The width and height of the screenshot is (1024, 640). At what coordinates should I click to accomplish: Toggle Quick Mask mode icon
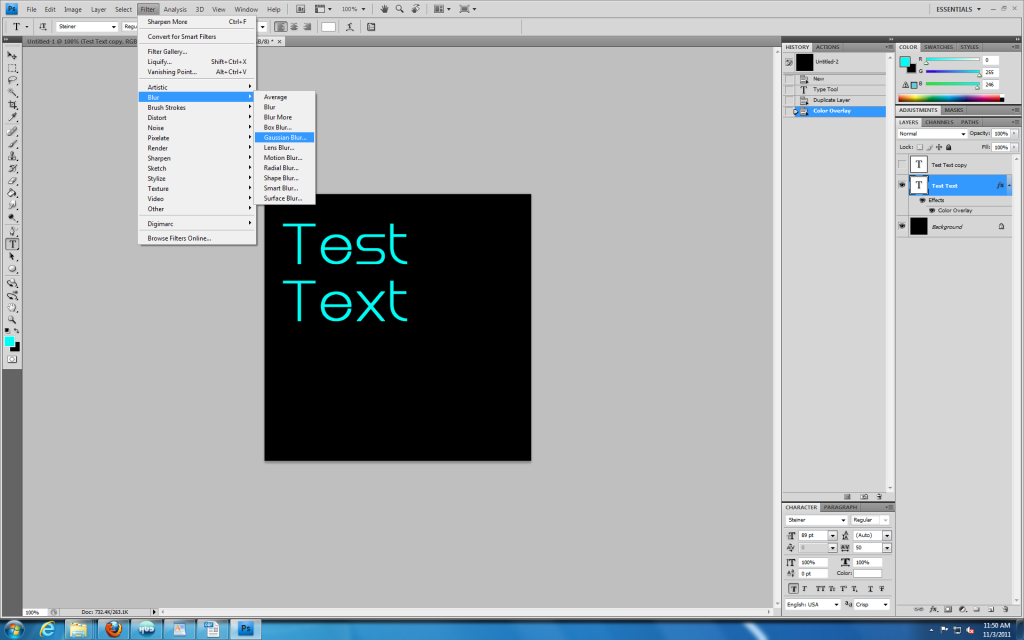tap(12, 359)
